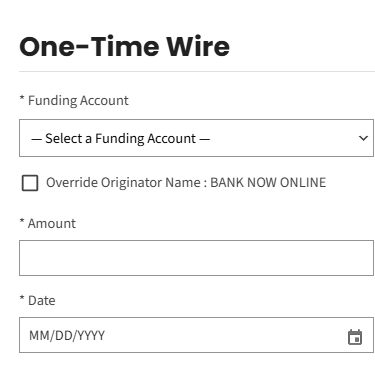Click the Date field label

coord(42,300)
